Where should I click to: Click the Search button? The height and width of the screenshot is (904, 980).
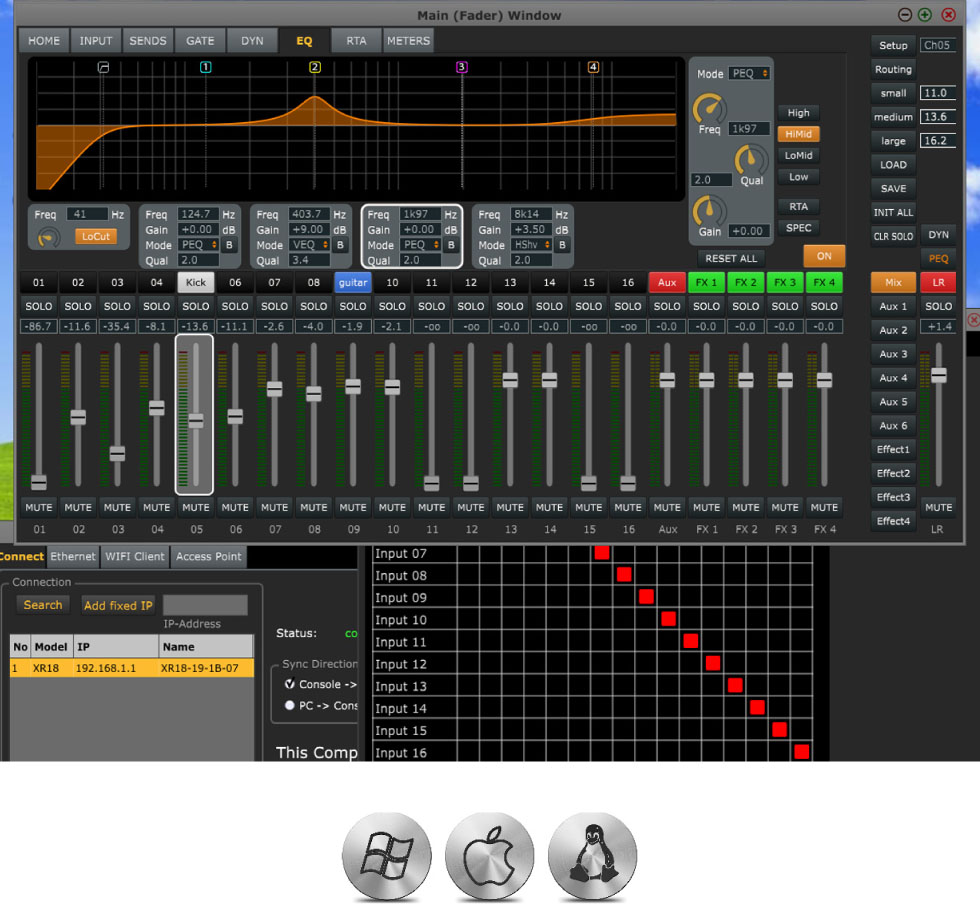pos(43,605)
